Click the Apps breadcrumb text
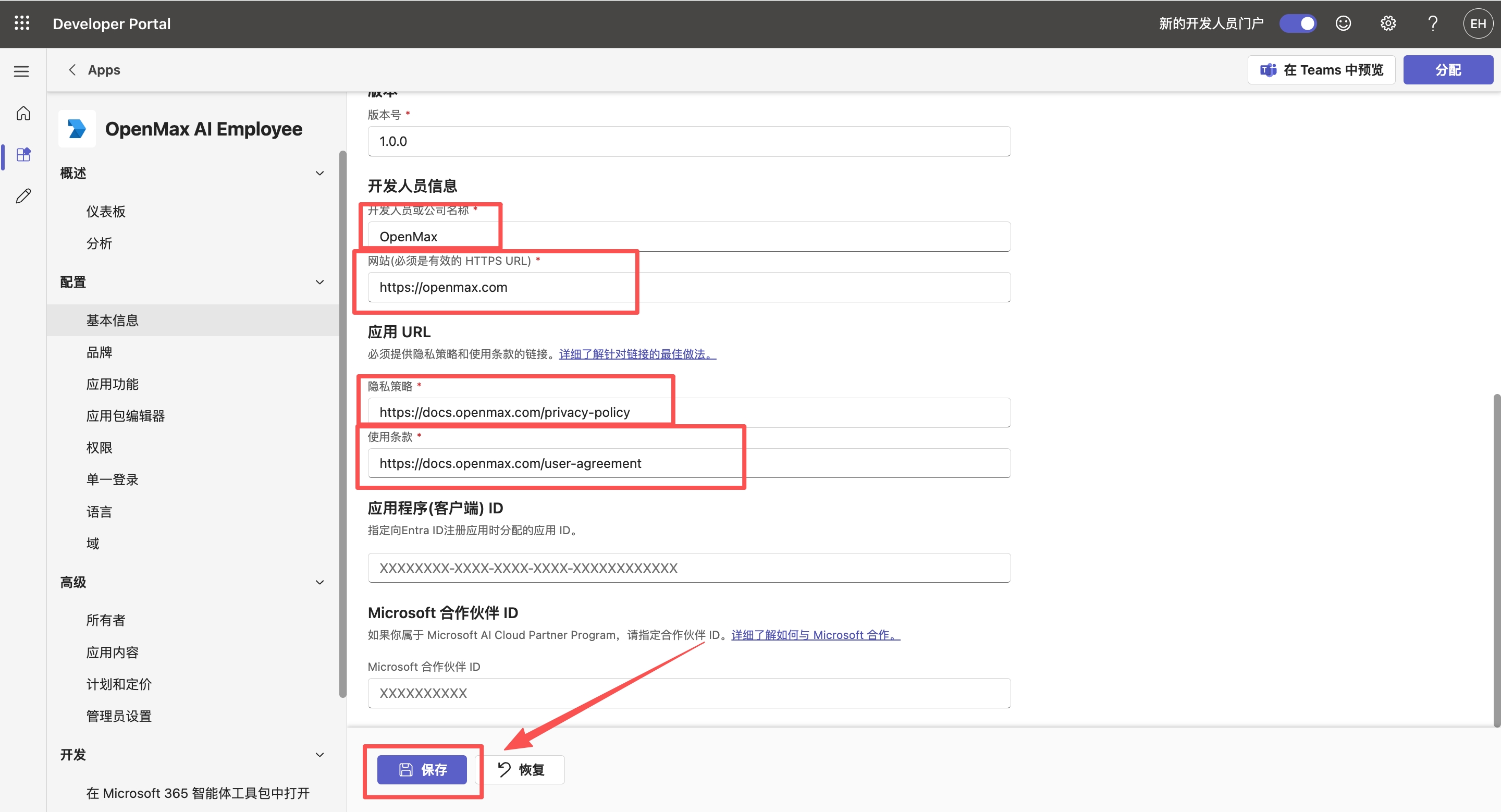 (x=104, y=70)
